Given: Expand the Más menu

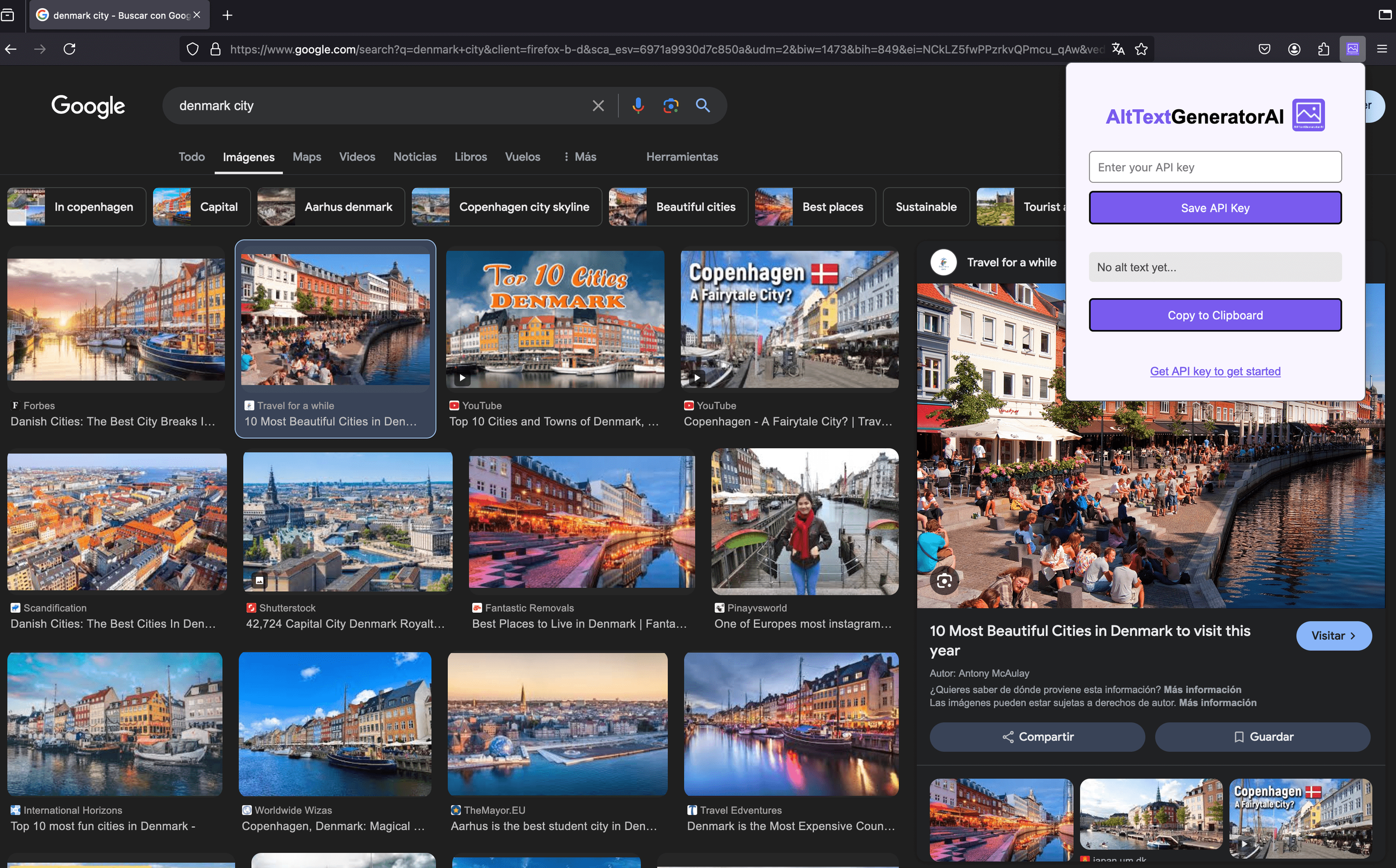Looking at the screenshot, I should point(580,157).
